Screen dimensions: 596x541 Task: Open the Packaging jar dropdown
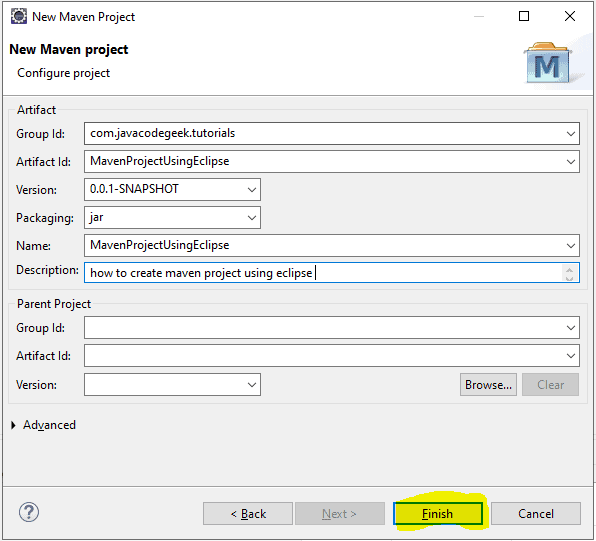[251, 217]
